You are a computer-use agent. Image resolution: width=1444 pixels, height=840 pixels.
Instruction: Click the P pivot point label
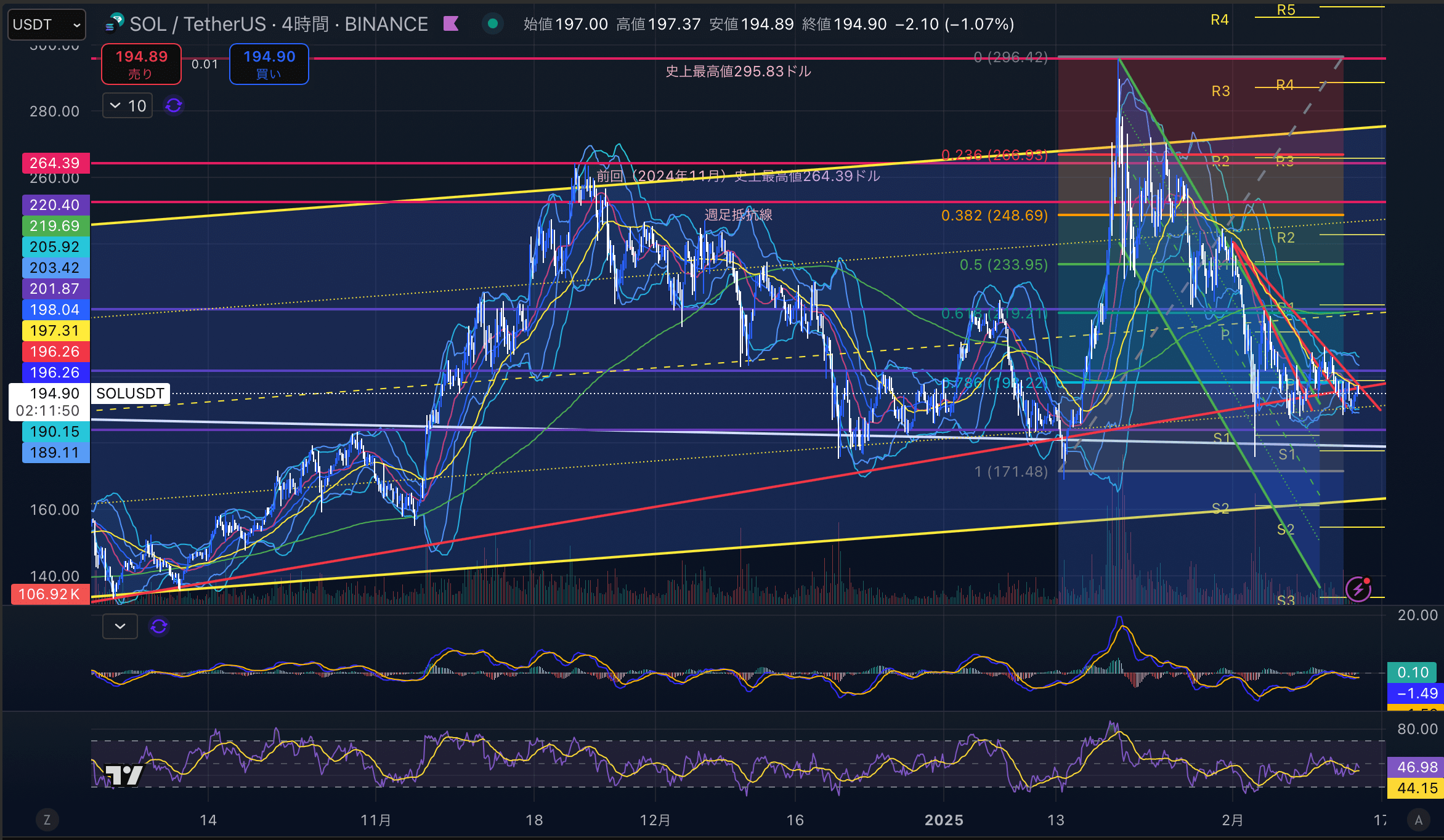click(x=1225, y=334)
